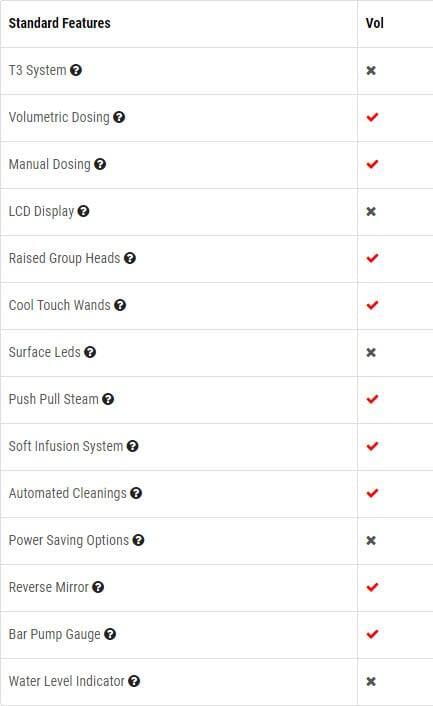The image size is (433, 706).
Task: Click the Standard Features column header
Action: coord(59,23)
